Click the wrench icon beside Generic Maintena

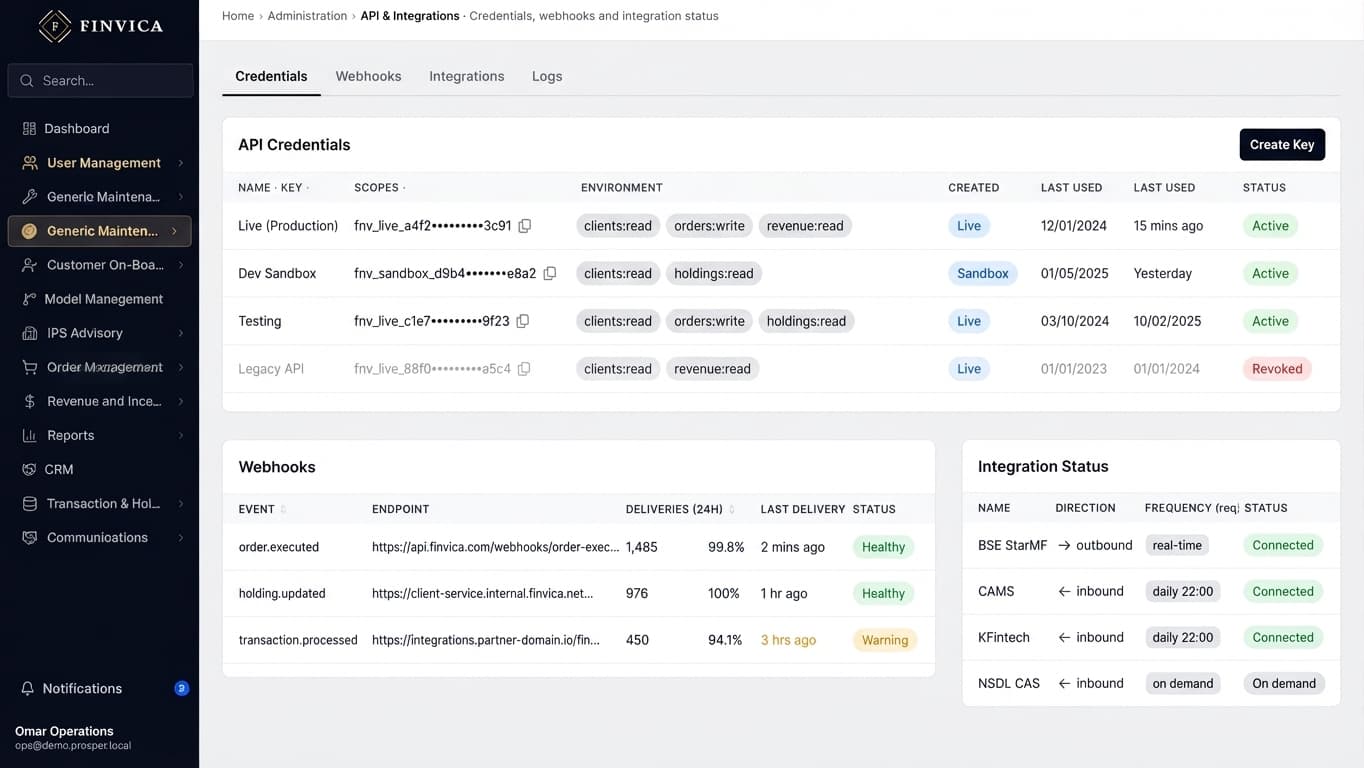click(x=29, y=197)
